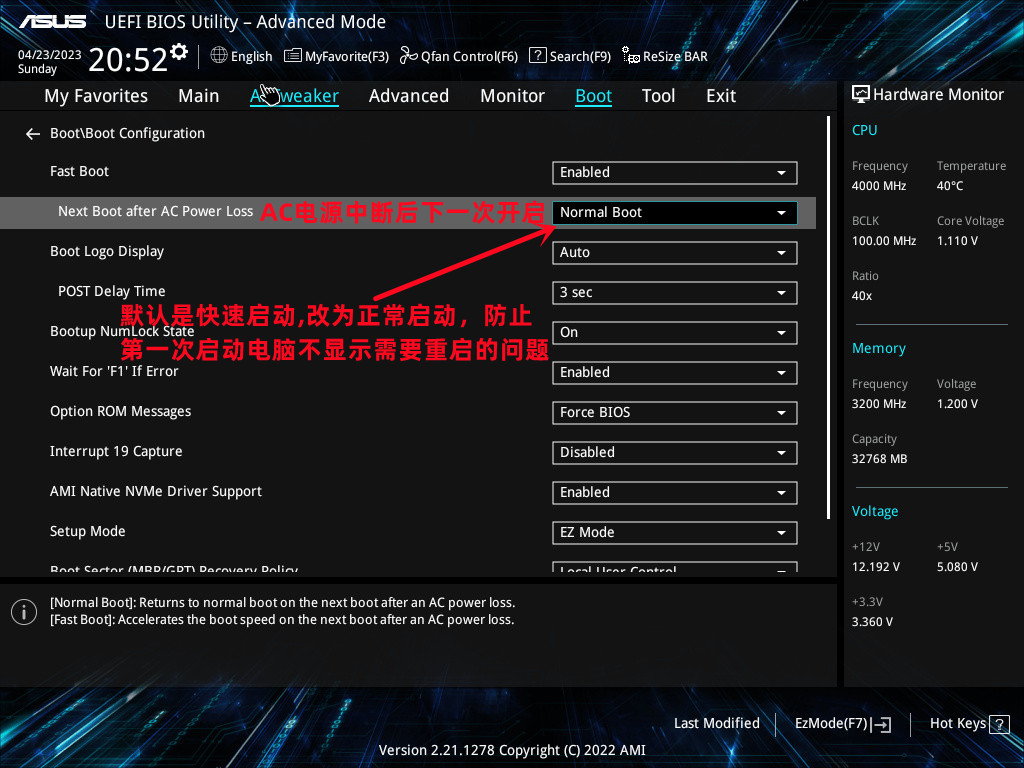Click the globe language icon
This screenshot has width=1024, height=768.
point(219,56)
